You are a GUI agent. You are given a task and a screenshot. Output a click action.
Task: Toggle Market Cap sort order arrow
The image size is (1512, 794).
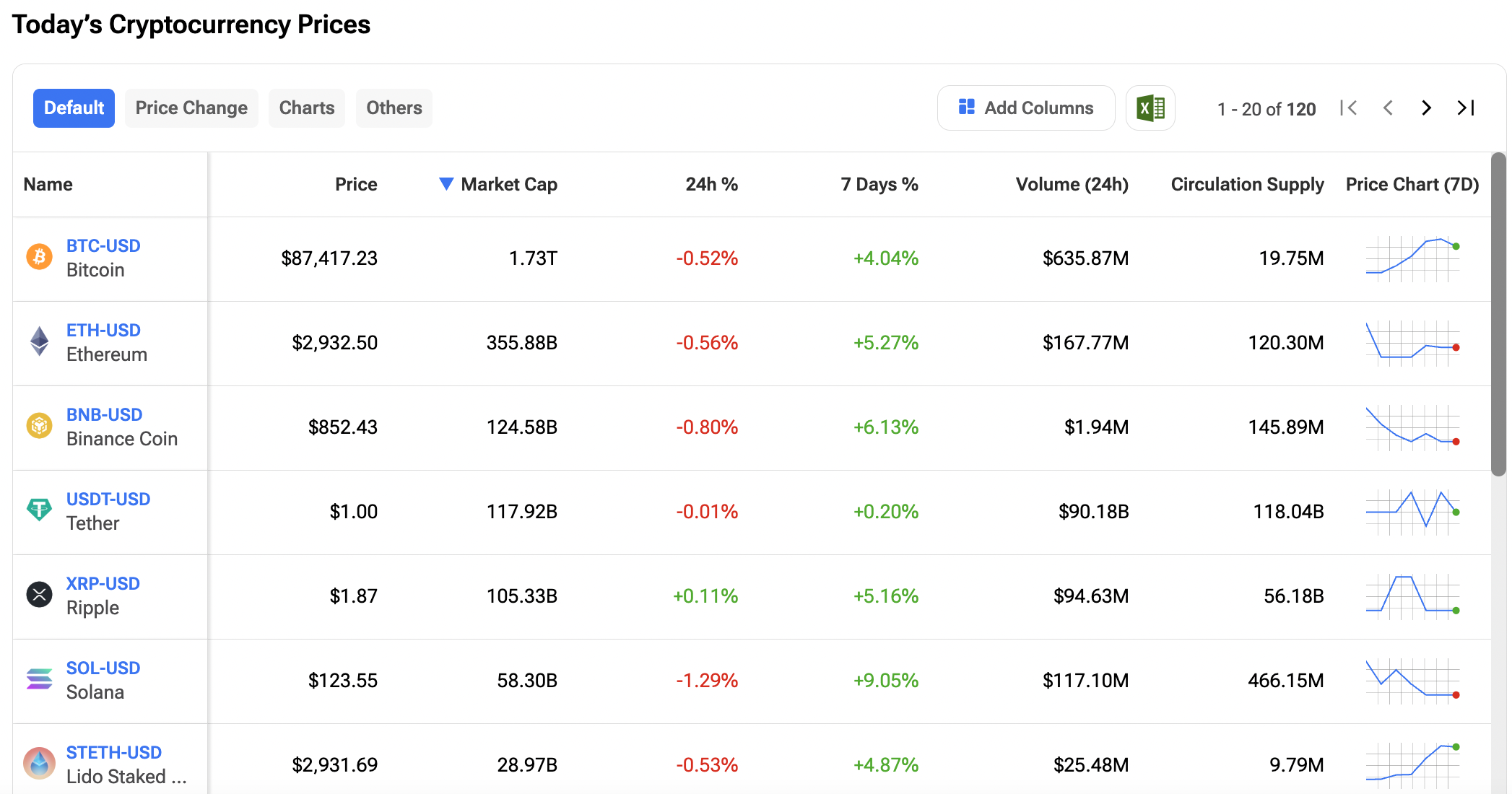tap(446, 184)
